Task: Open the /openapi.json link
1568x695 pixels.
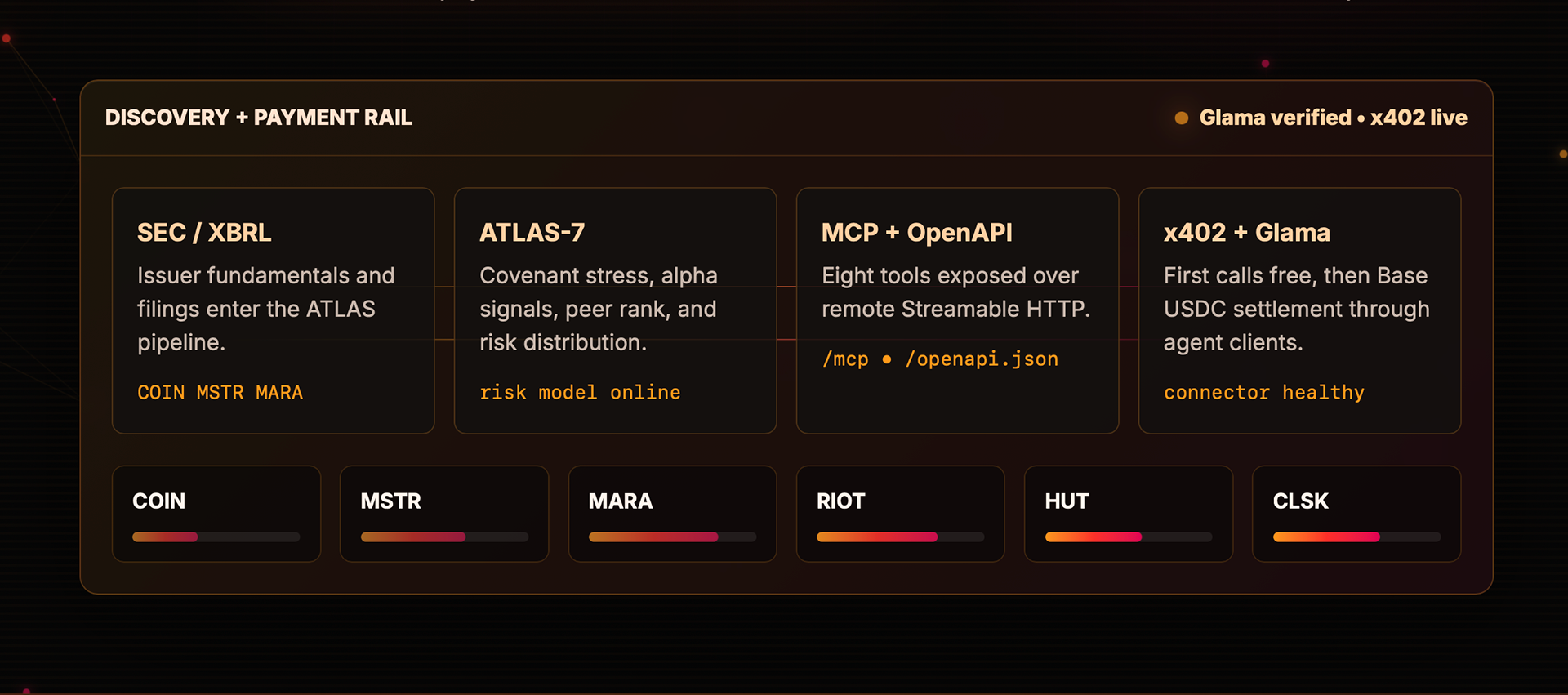Action: (x=982, y=359)
